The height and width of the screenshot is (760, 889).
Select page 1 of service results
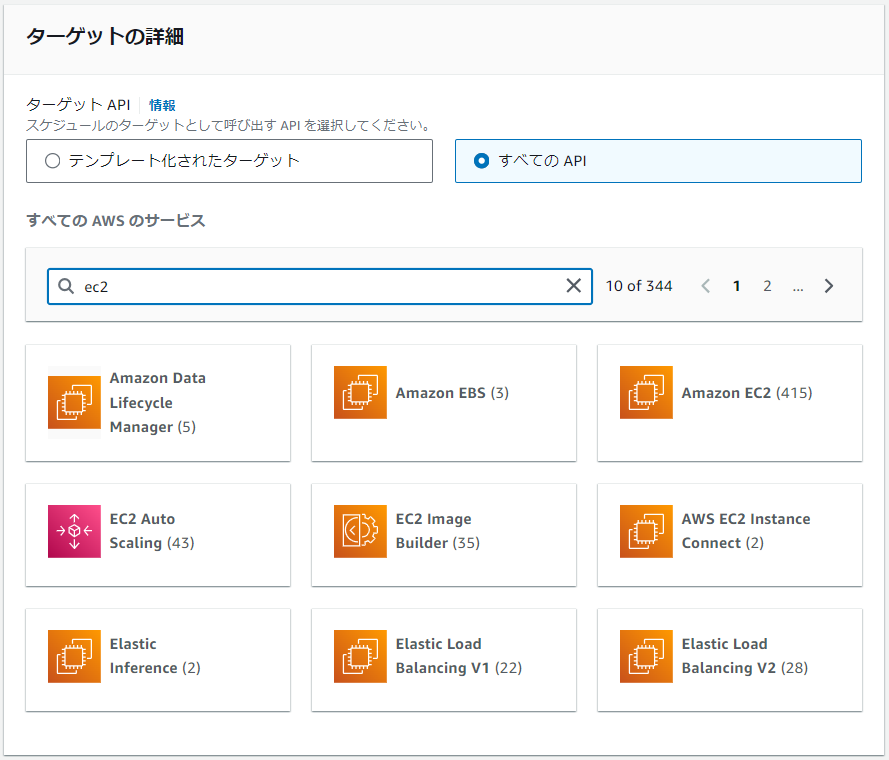tap(736, 286)
